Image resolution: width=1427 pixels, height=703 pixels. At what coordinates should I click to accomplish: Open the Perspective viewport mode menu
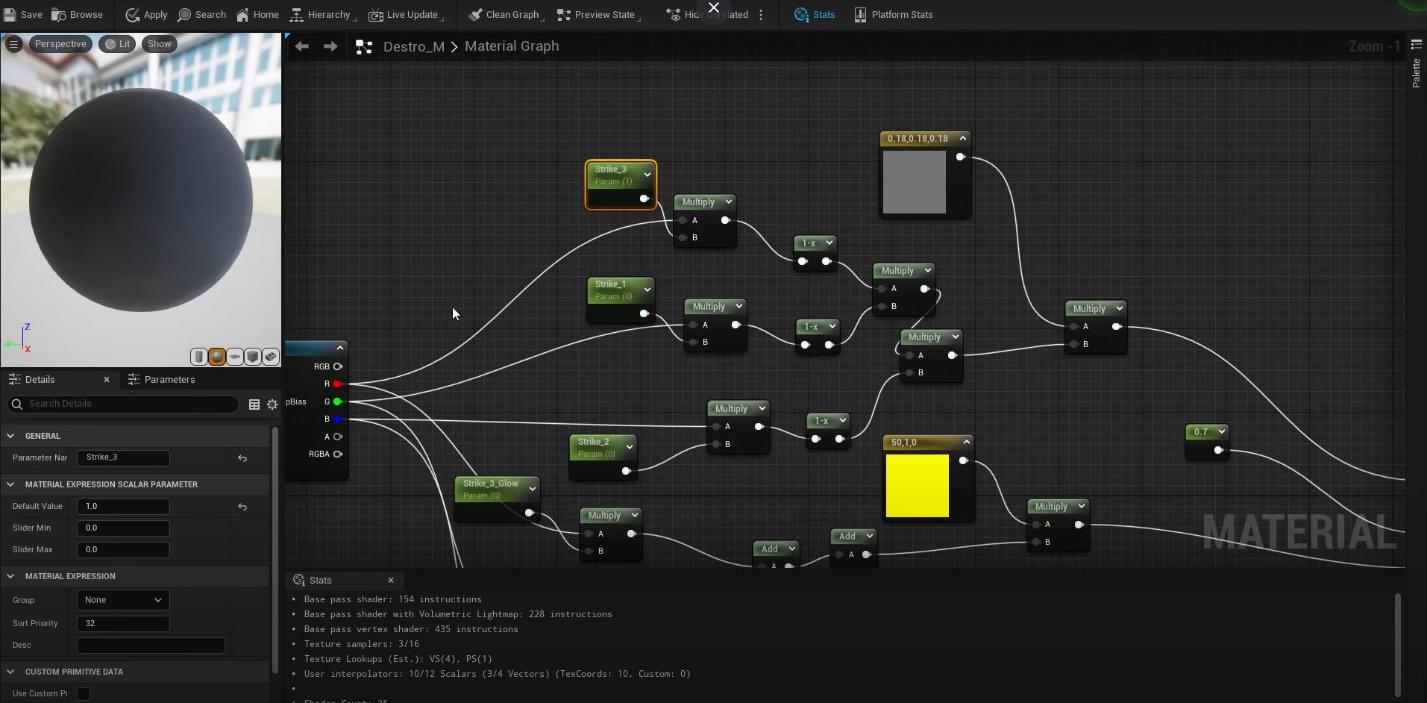(59, 44)
